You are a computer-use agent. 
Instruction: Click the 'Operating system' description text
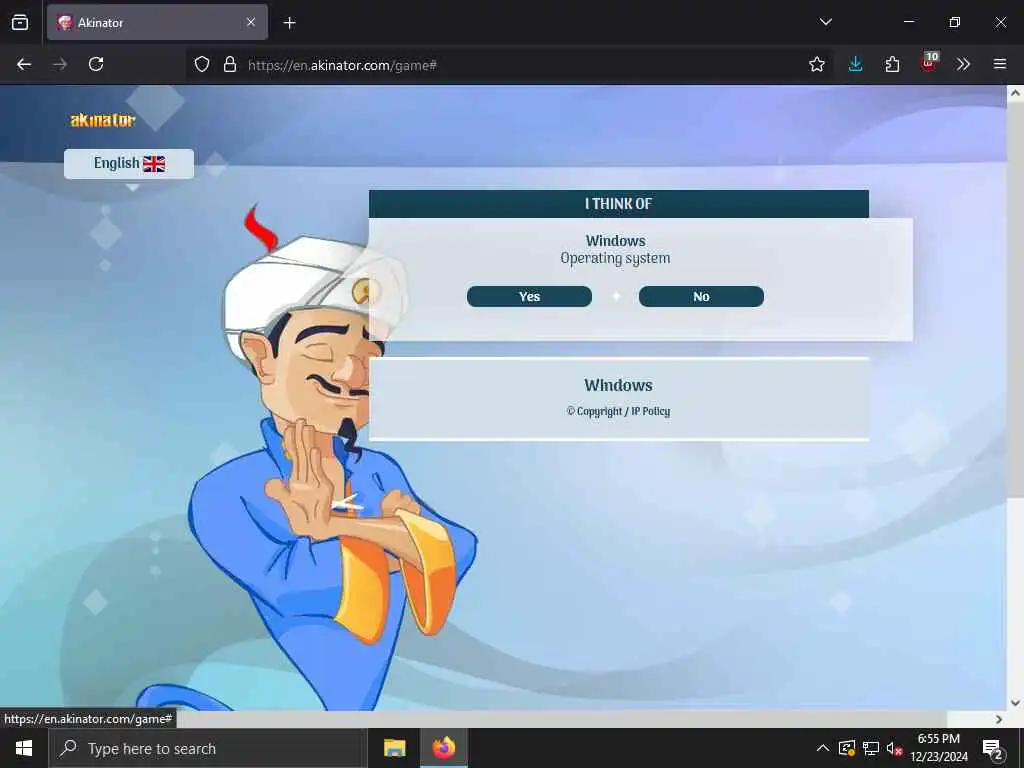(x=615, y=259)
